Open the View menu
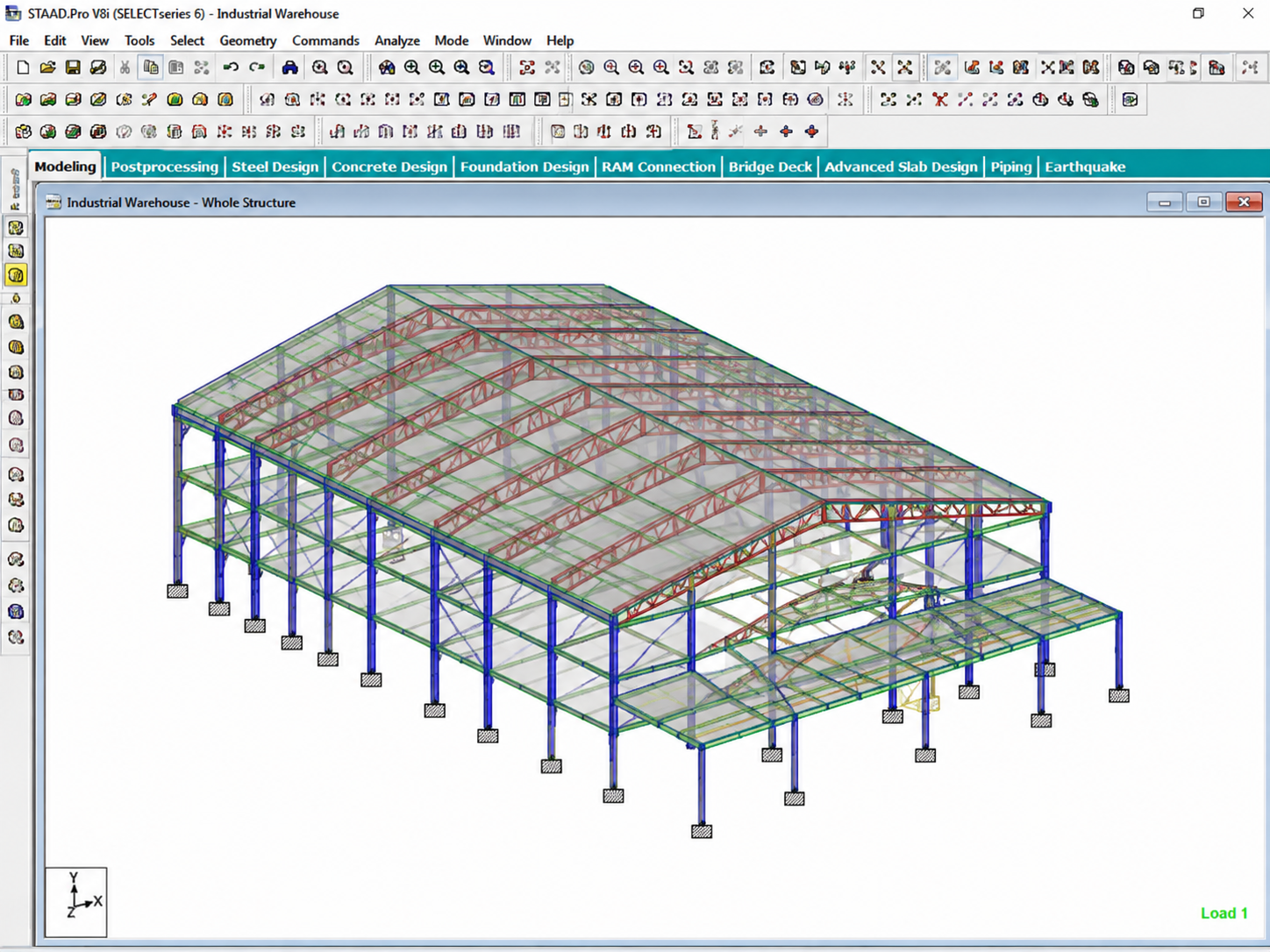Screen dimensions: 1270x952 pos(95,40)
